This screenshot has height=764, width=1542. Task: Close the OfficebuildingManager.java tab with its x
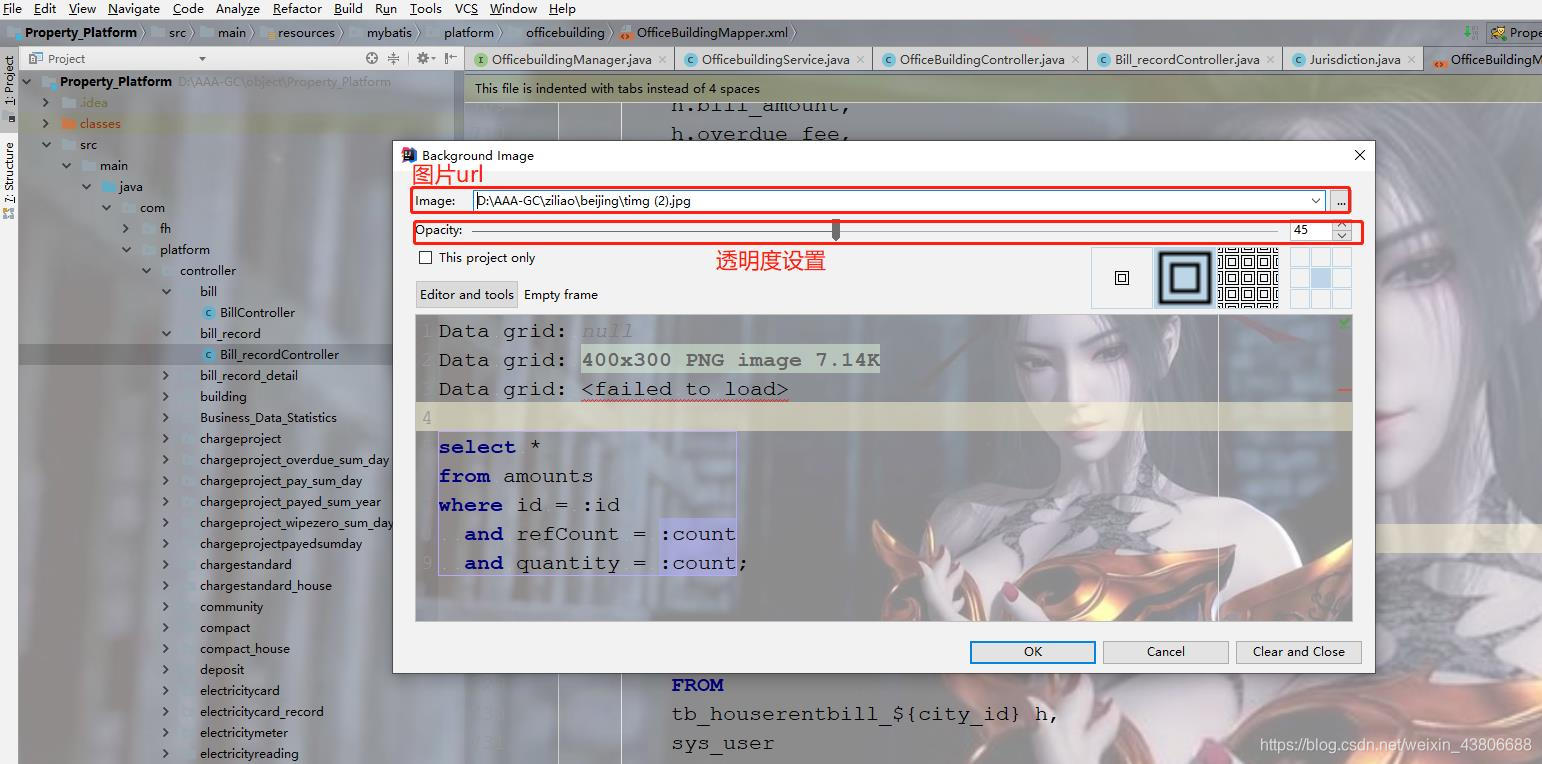[663, 59]
